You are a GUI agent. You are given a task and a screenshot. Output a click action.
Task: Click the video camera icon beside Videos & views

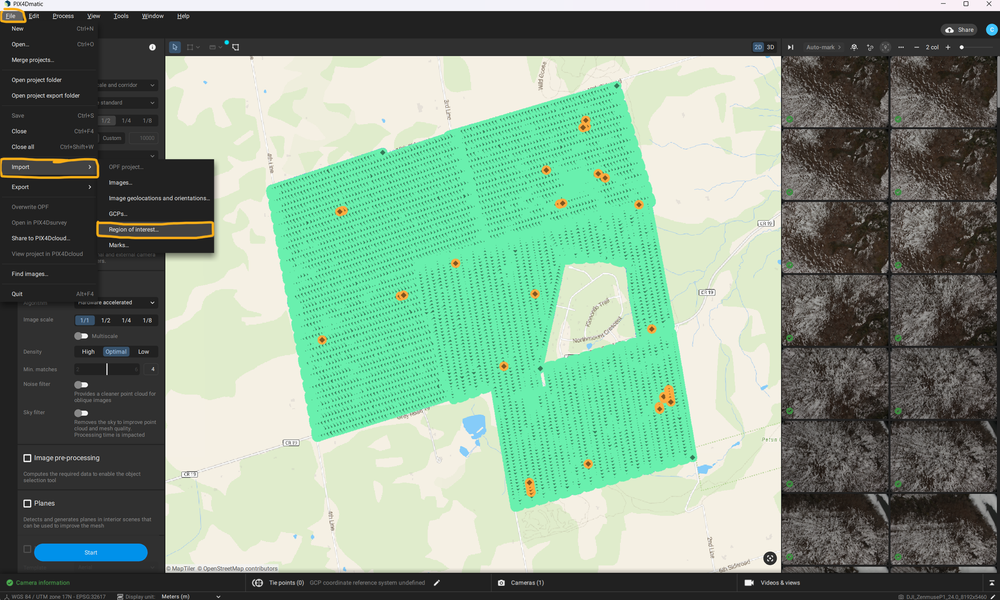(x=749, y=583)
